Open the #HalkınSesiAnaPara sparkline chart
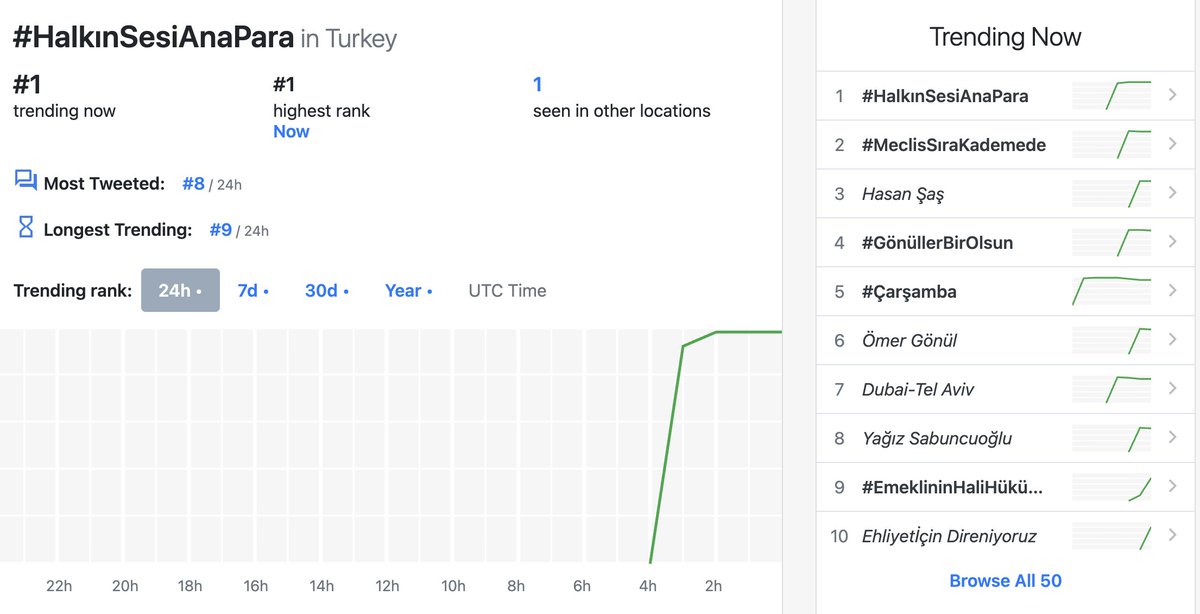Screen dimensions: 1200x614 click(x=1112, y=96)
